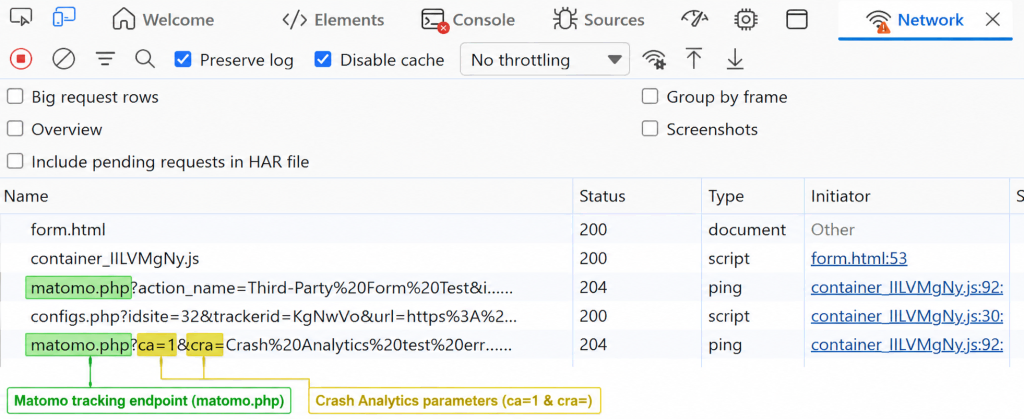Toggle device emulation icon
Screen dimensions: 1024x419
point(63,18)
